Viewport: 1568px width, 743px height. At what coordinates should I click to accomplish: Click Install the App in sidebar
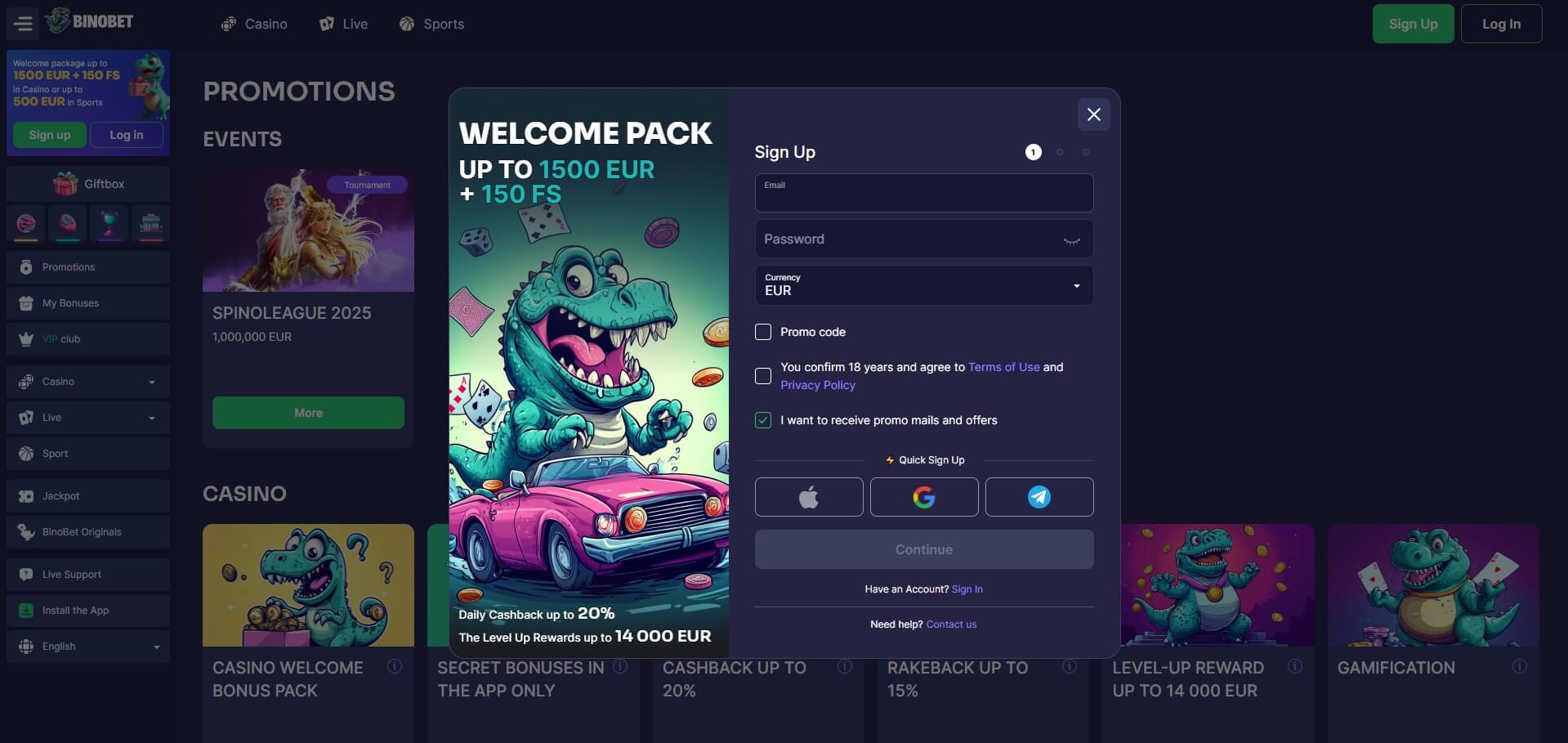(88, 611)
